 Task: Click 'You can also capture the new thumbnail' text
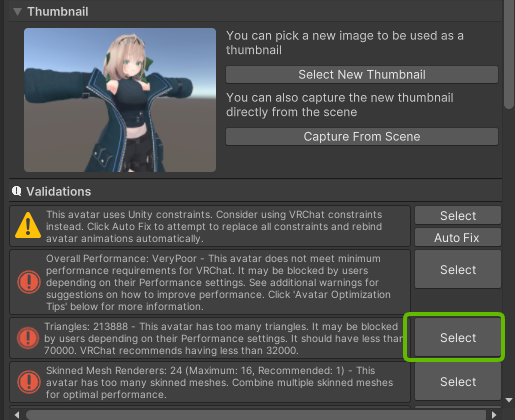(340, 105)
